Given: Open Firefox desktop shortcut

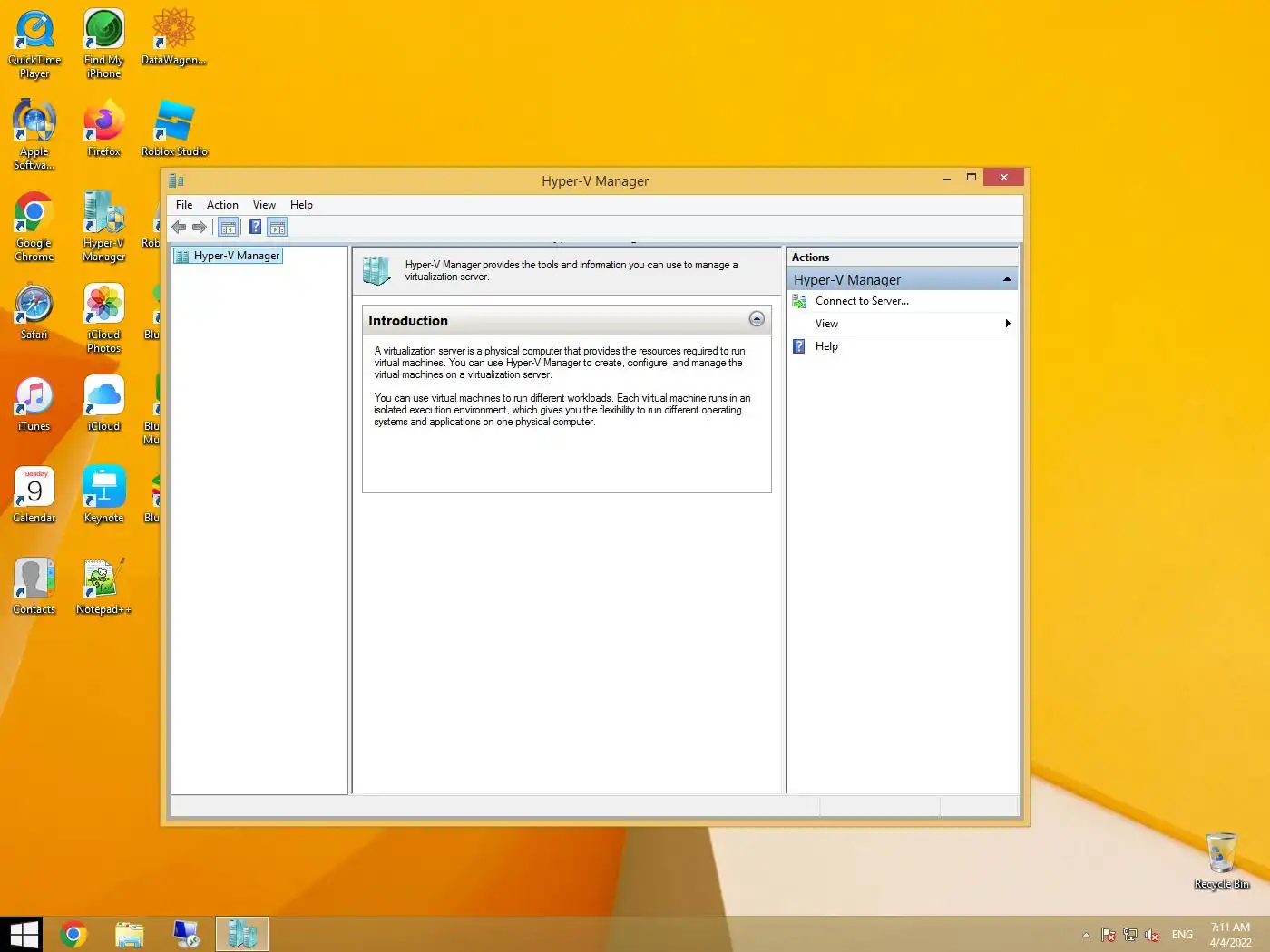Looking at the screenshot, I should [104, 130].
